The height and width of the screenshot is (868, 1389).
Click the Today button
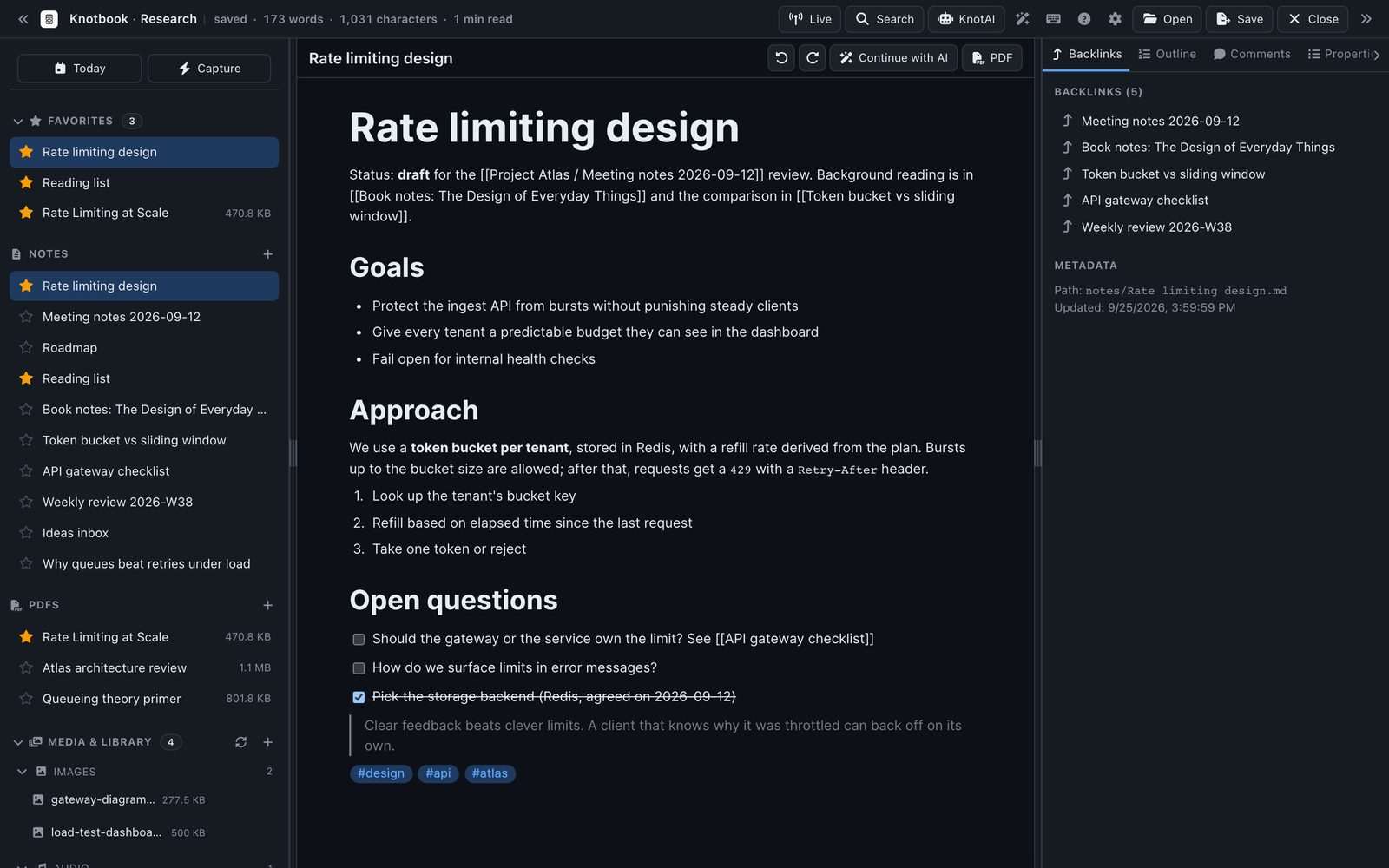[x=79, y=69]
